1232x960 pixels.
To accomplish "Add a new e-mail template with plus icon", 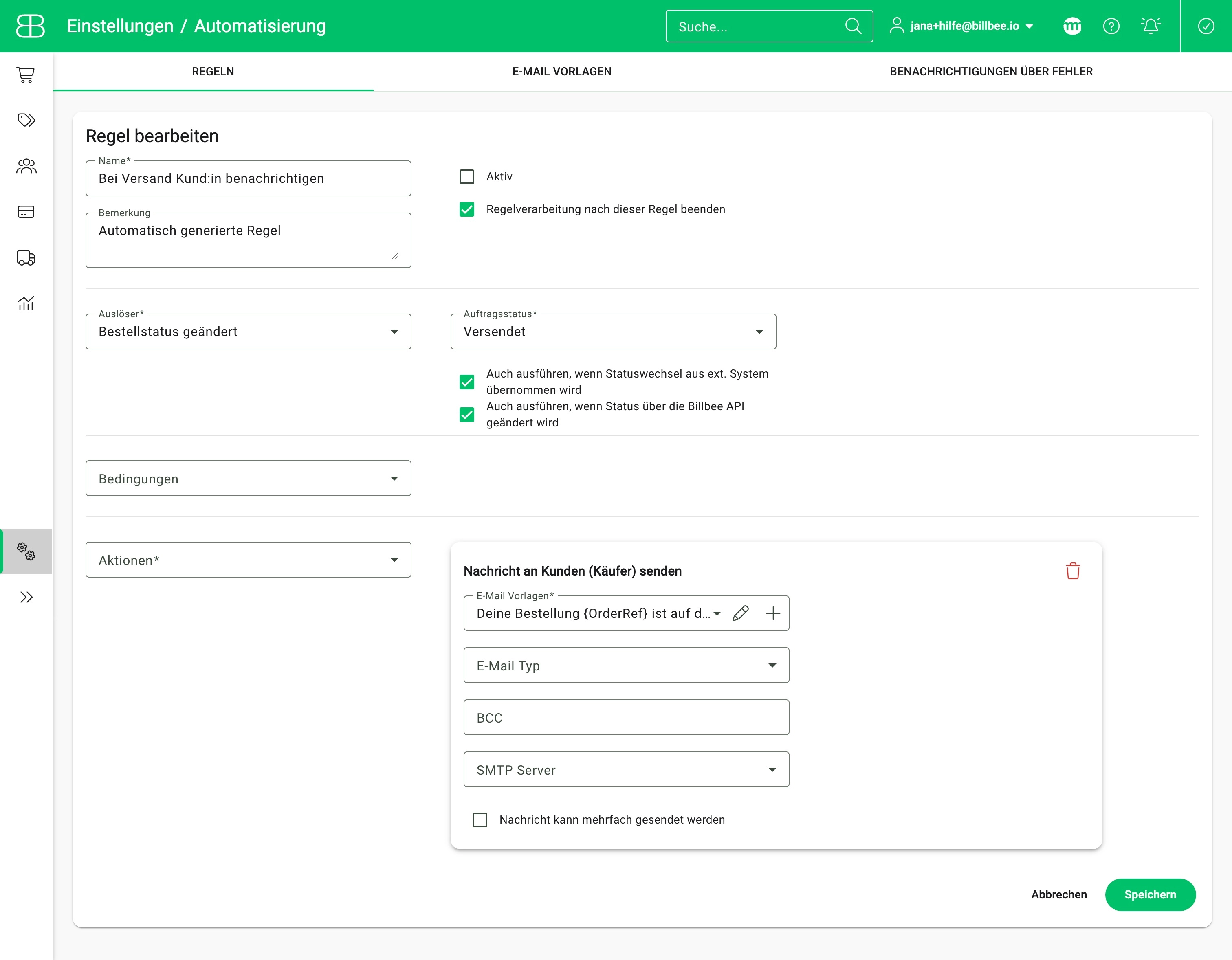I will pyautogui.click(x=773, y=613).
